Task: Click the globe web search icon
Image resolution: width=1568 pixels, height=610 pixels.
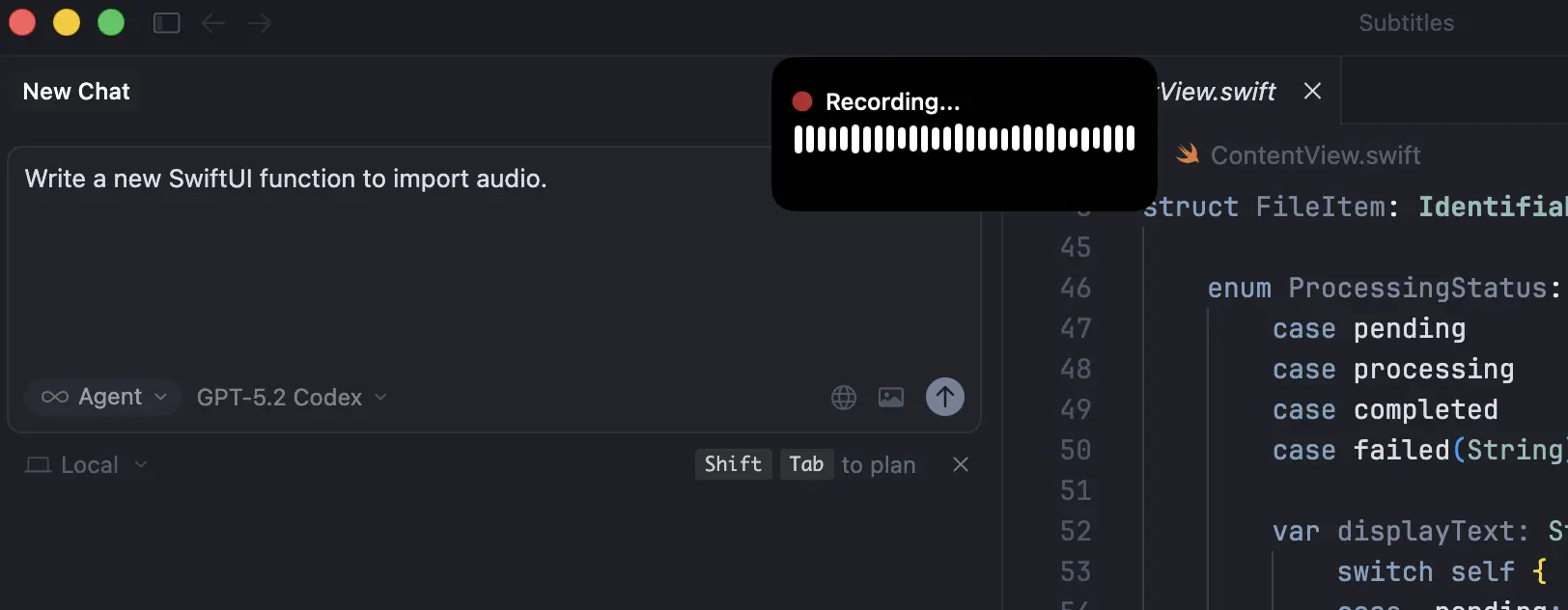Action: point(844,397)
